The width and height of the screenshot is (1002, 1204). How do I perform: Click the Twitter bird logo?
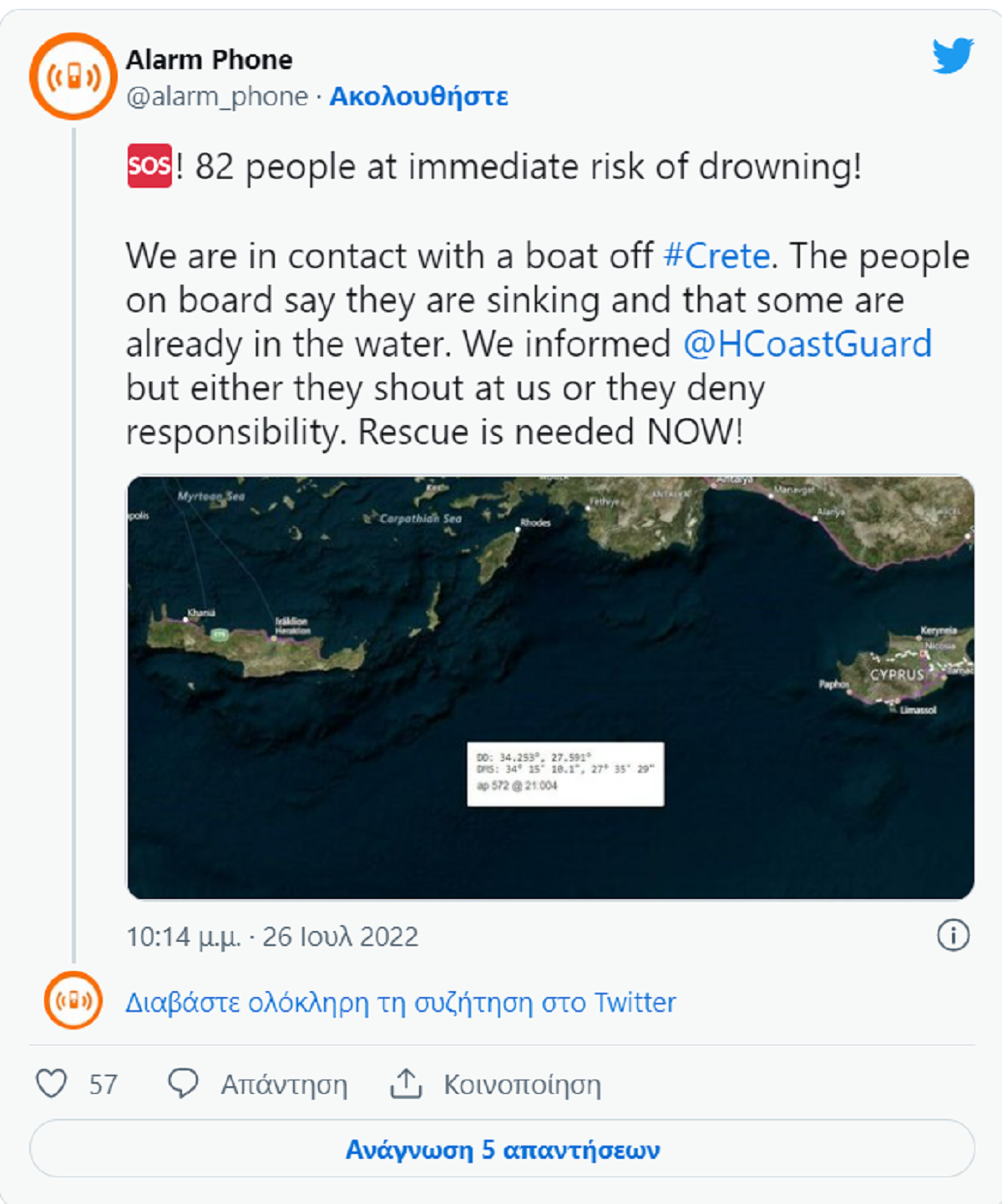(953, 56)
